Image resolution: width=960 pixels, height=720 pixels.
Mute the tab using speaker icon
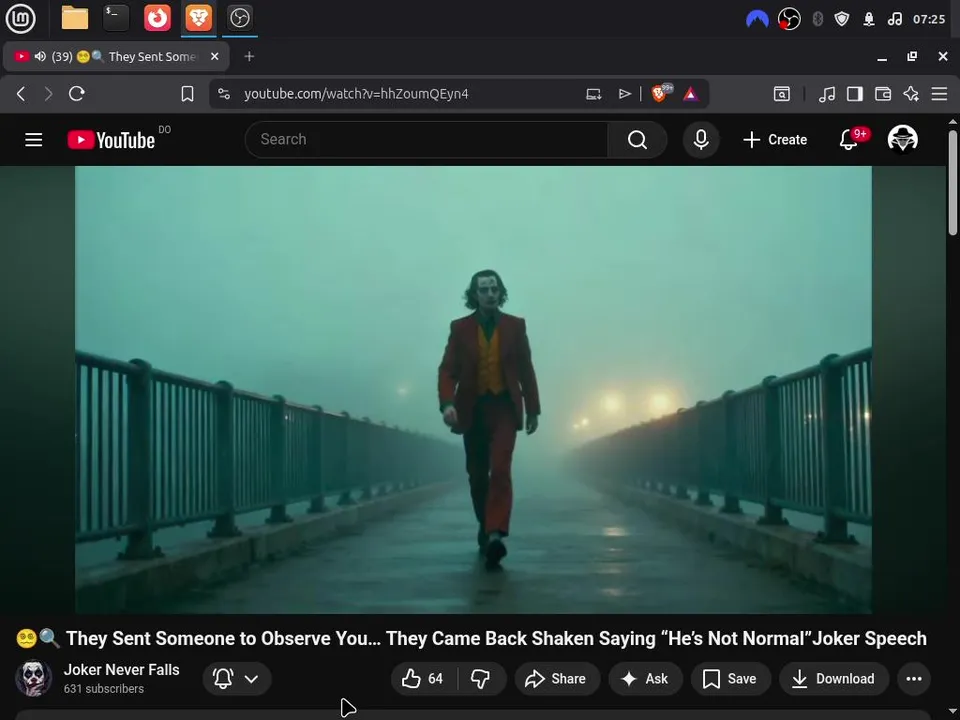40,56
